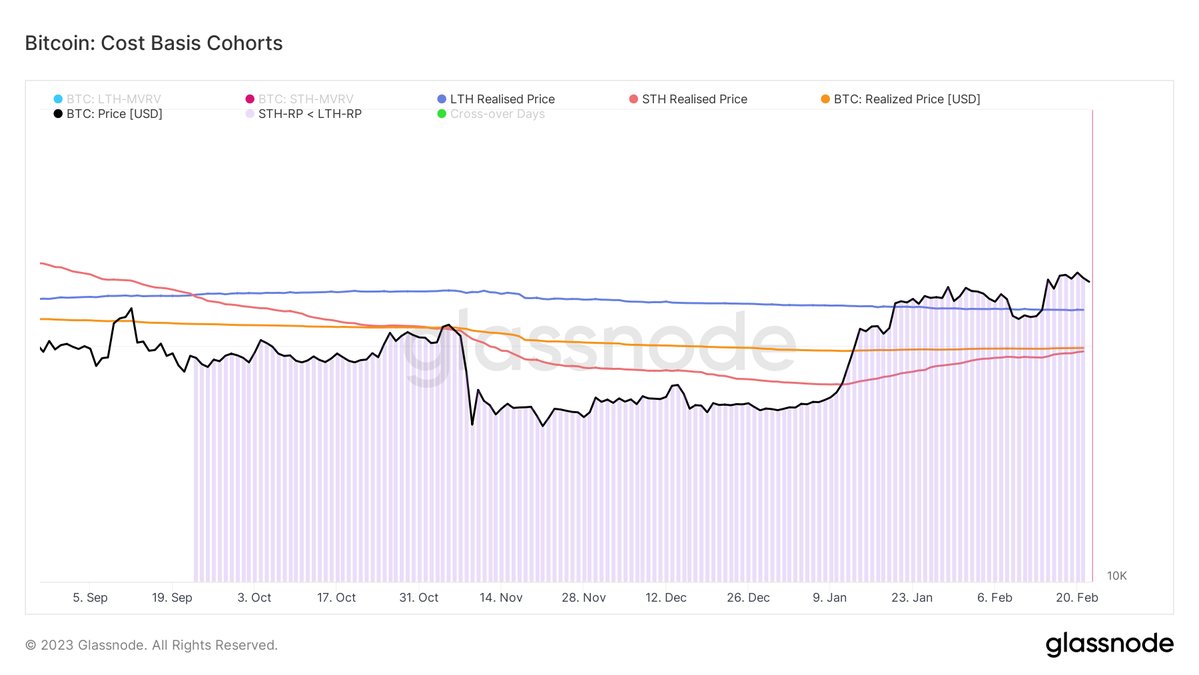Image resolution: width=1199 pixels, height=675 pixels.
Task: Enable the greyed-out BTC: LTH-MVRV label
Action: [x=114, y=99]
